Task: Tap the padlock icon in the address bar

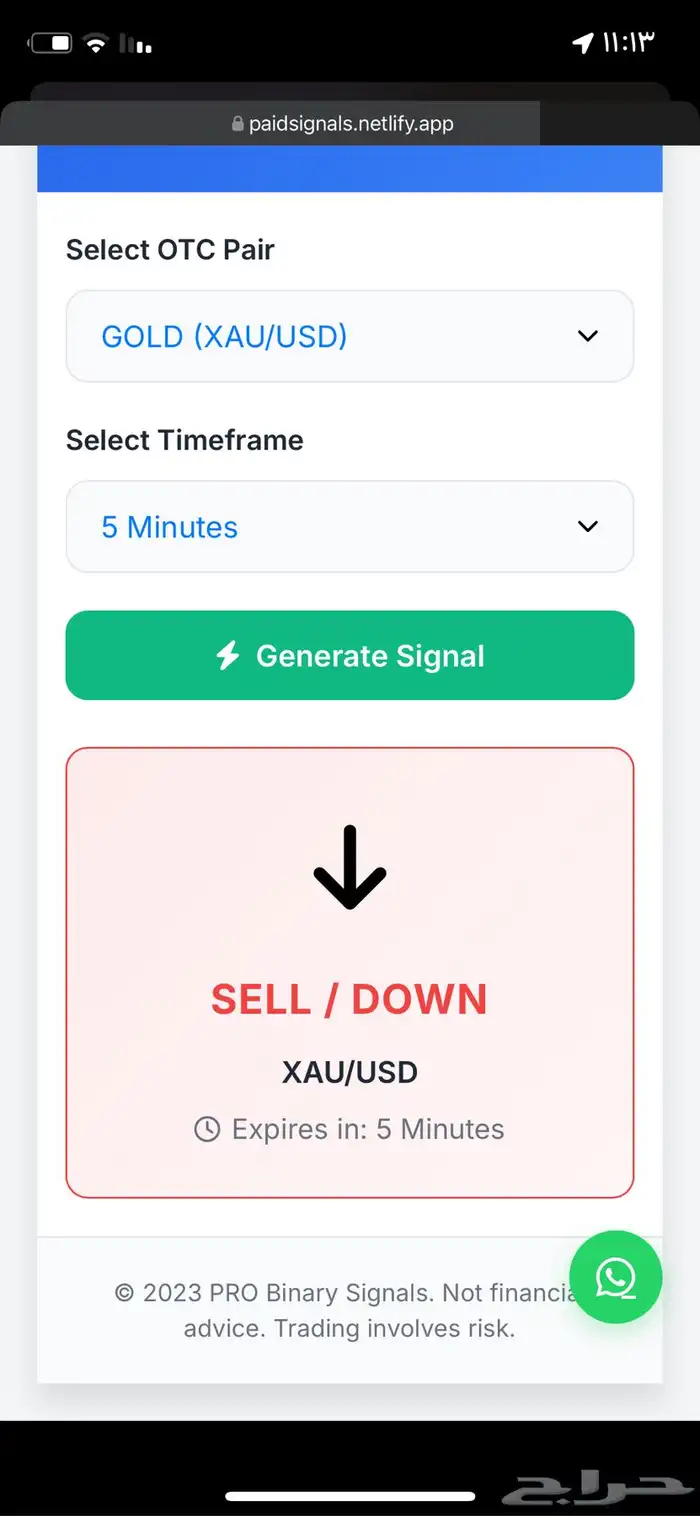Action: (237, 125)
